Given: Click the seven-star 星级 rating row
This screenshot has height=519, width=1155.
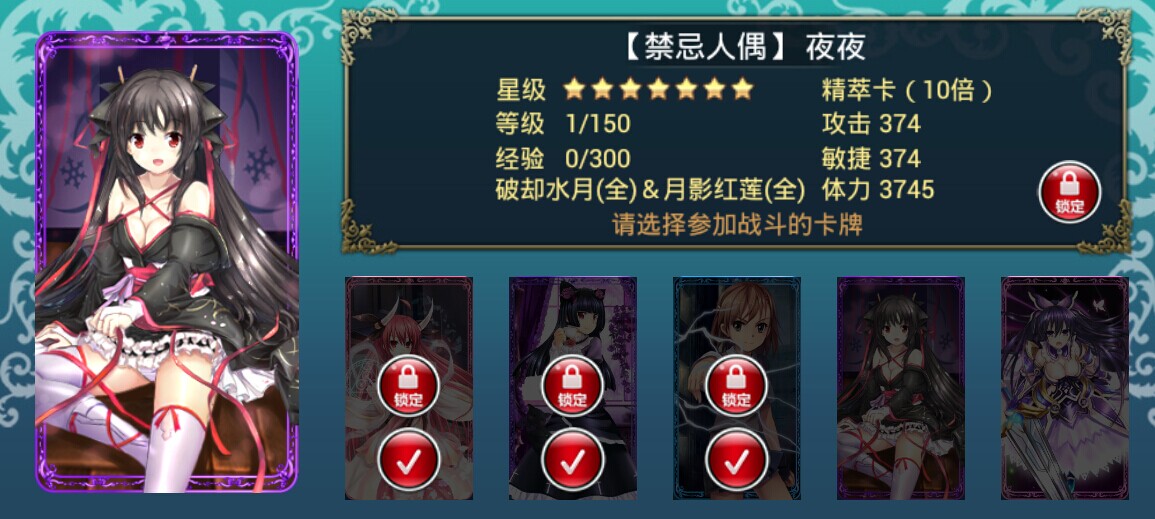Looking at the screenshot, I should click(625, 90).
